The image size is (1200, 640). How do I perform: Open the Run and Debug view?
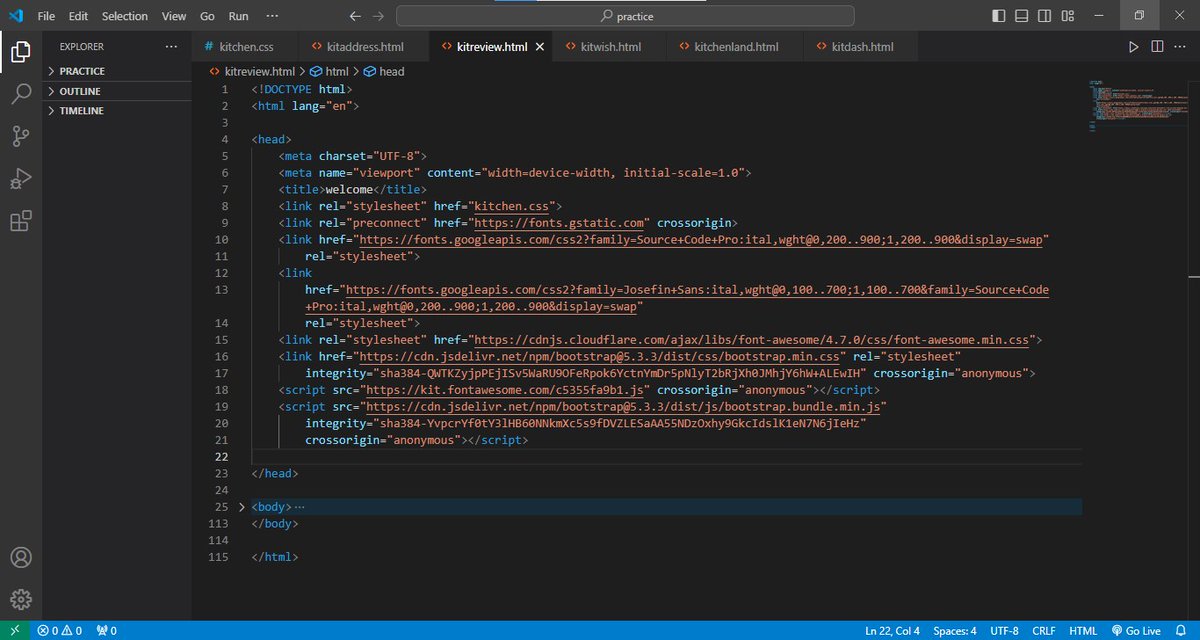coord(21,179)
